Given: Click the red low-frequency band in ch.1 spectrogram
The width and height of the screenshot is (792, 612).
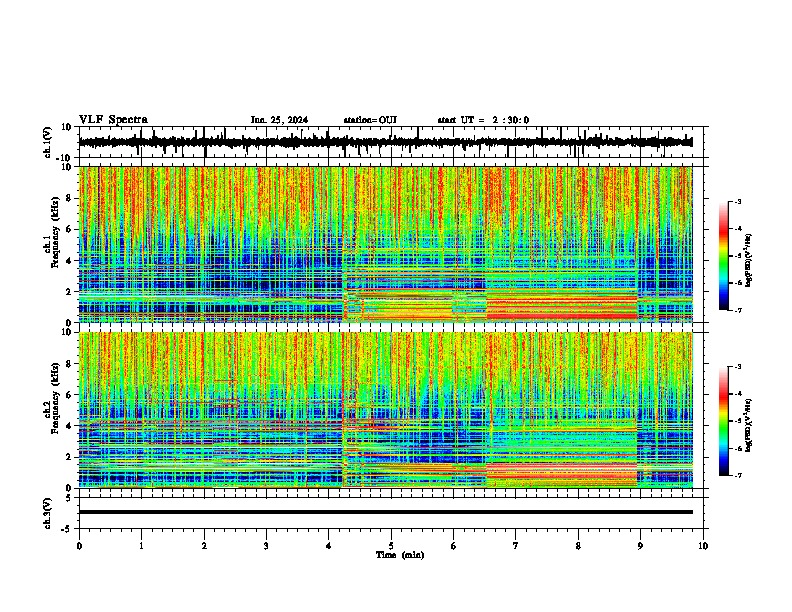Looking at the screenshot, I should tap(562, 309).
